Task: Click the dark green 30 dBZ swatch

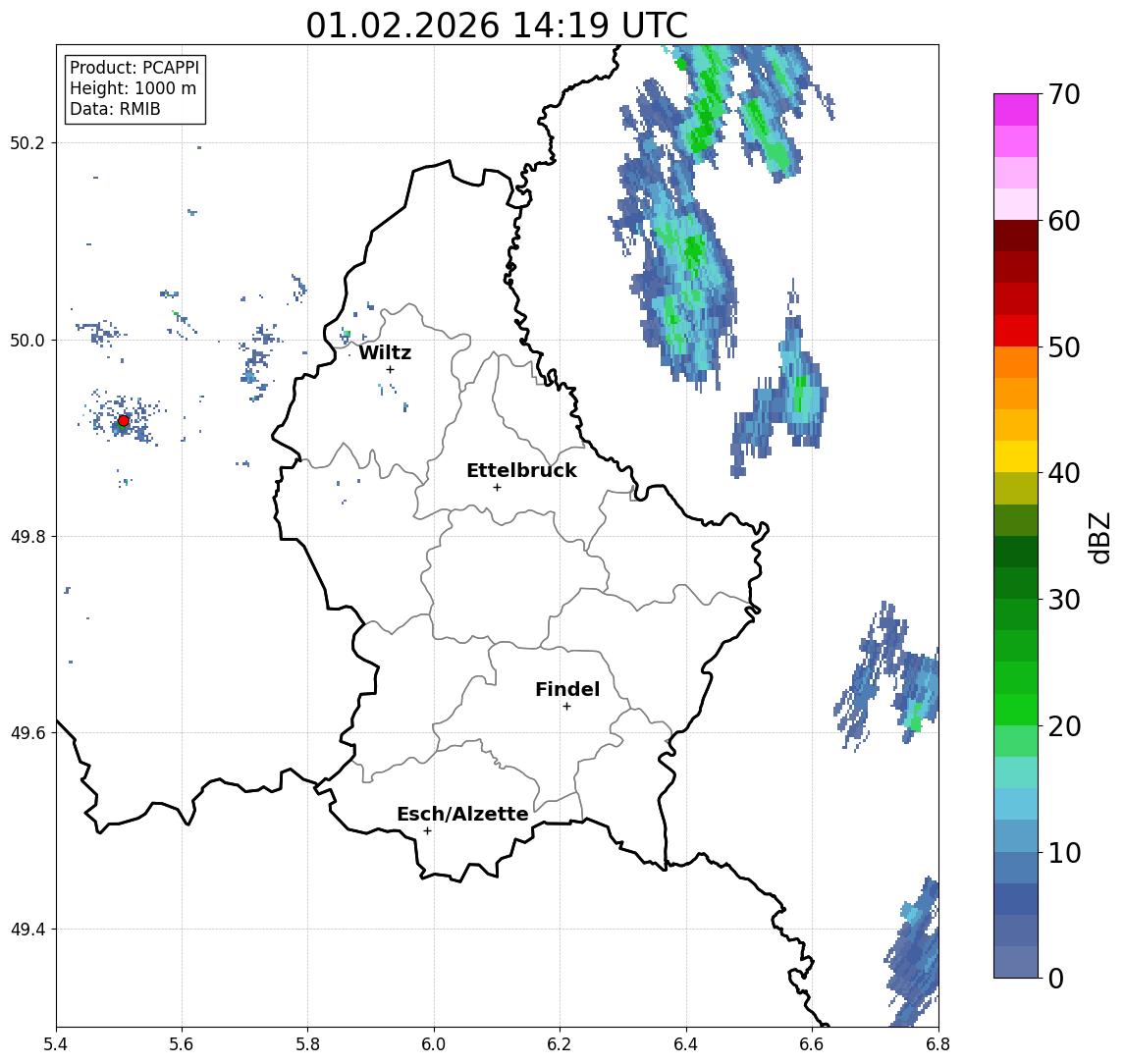Action: (1016, 583)
